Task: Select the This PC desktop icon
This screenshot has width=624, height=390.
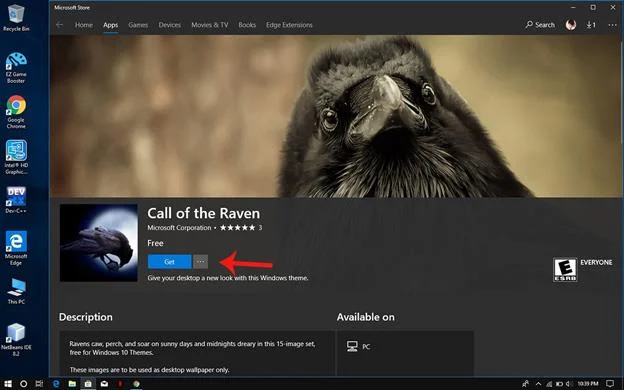Action: (x=16, y=292)
